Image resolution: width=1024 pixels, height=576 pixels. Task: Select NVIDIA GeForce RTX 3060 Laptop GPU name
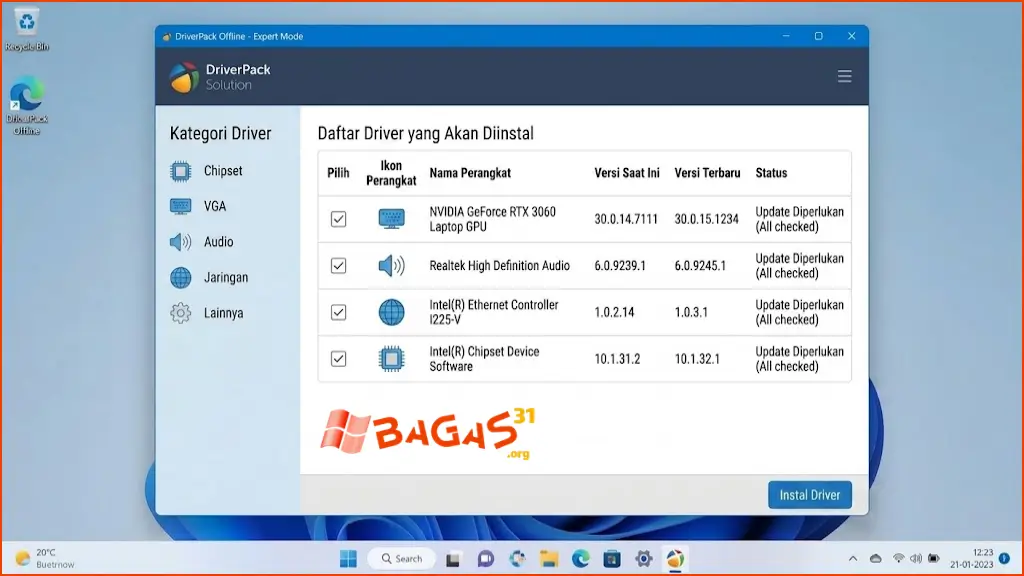tap(492, 219)
